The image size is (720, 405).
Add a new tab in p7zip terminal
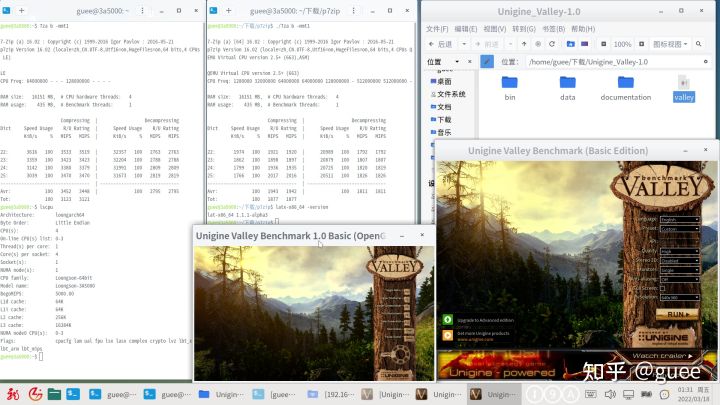(x=228, y=10)
